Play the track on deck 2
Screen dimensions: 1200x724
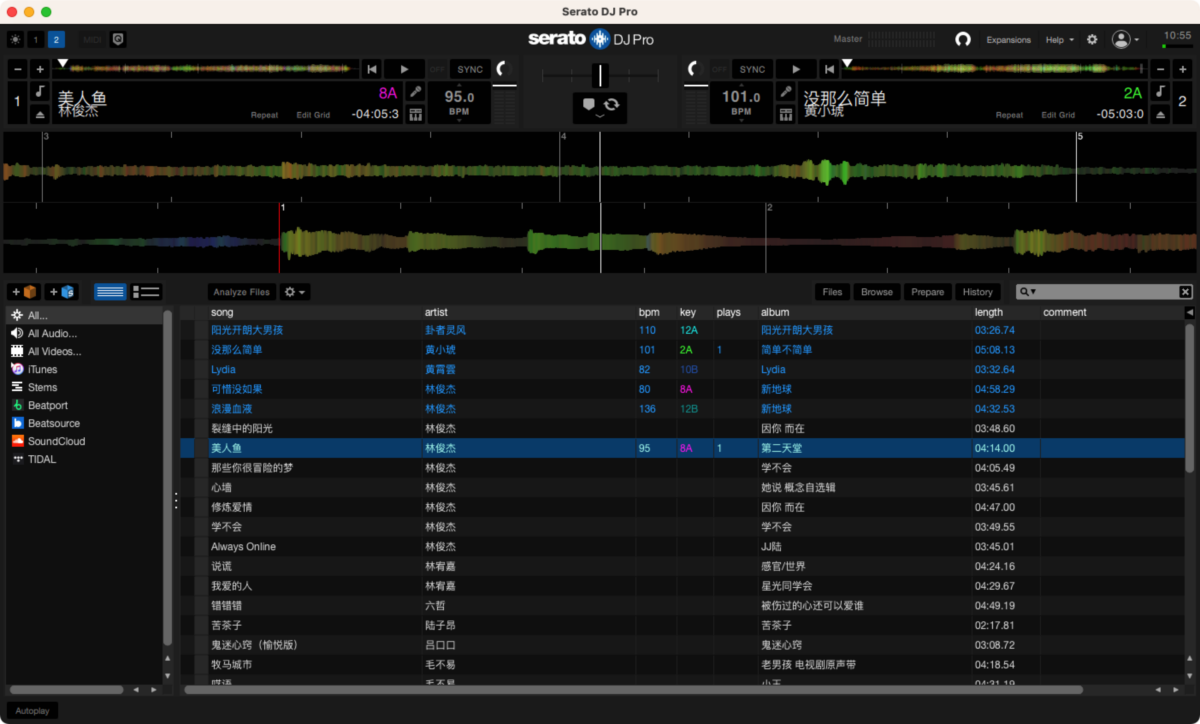pyautogui.click(x=796, y=69)
